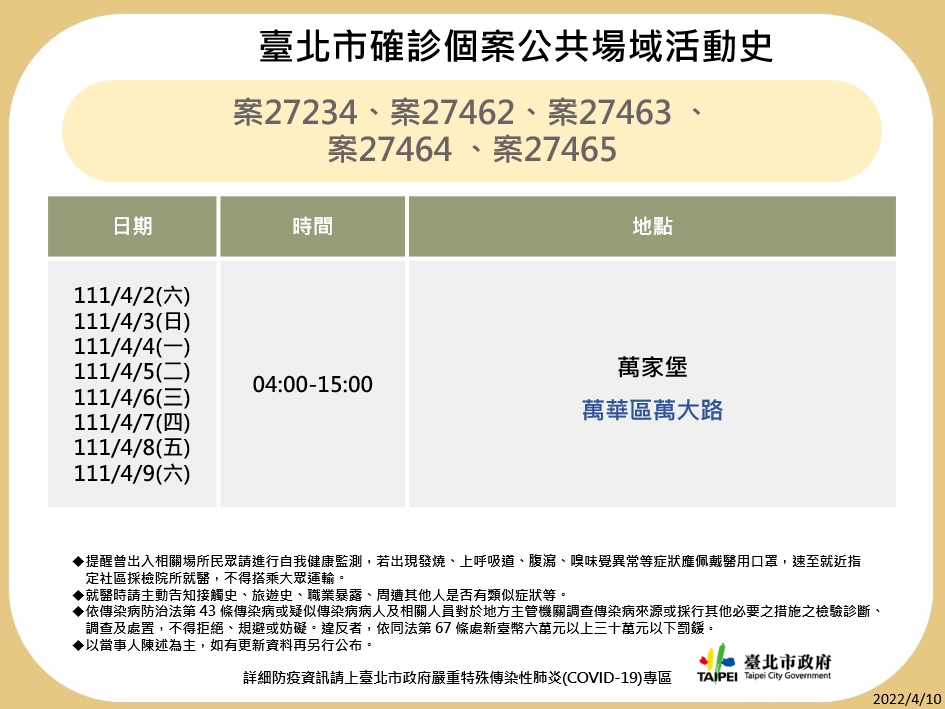Click the date 111/4/9(六)

point(132,473)
